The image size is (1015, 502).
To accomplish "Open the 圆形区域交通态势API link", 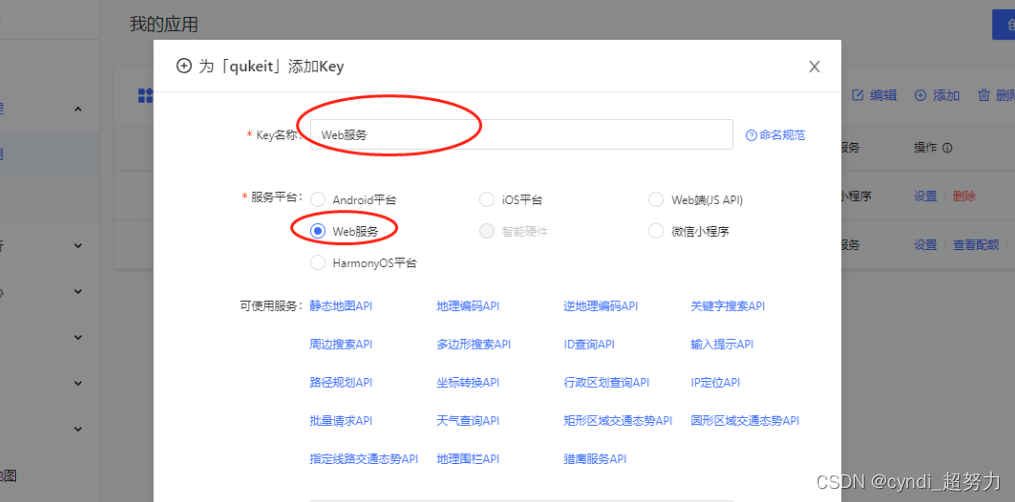I will coord(745,420).
